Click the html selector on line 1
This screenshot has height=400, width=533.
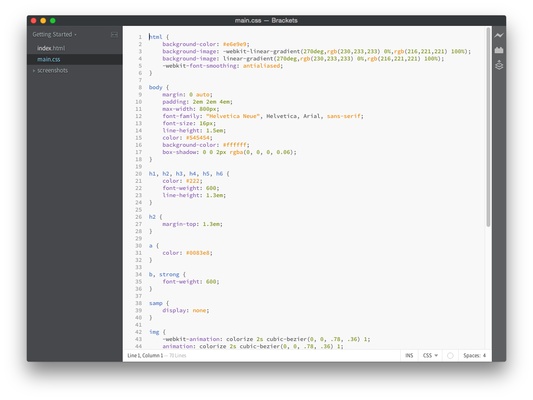(x=156, y=37)
